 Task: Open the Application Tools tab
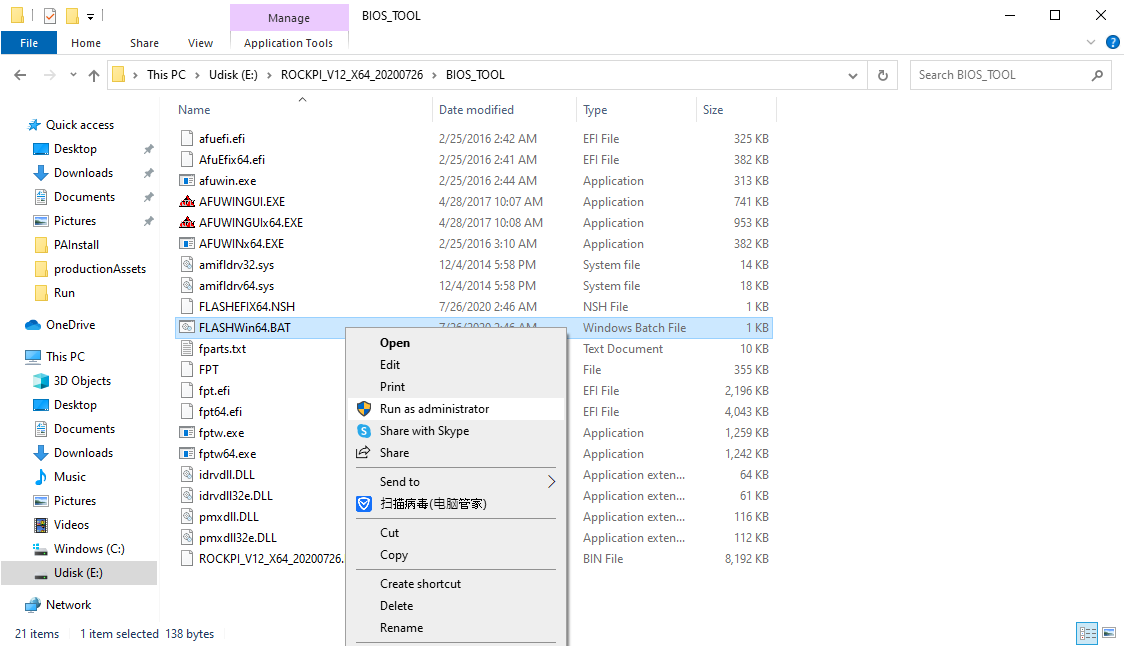(x=289, y=43)
